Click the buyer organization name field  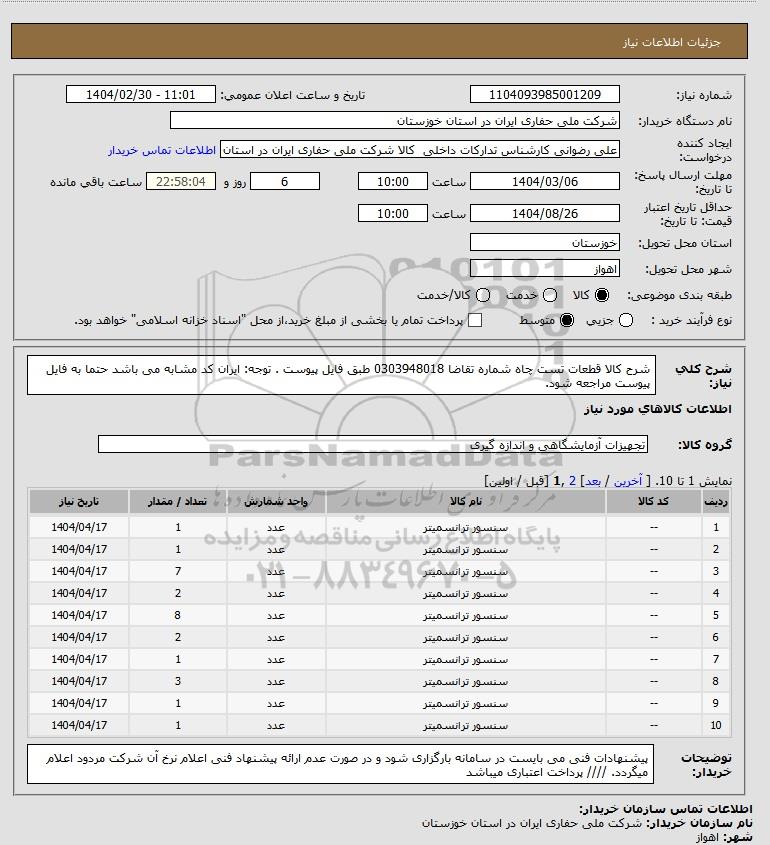(394, 120)
